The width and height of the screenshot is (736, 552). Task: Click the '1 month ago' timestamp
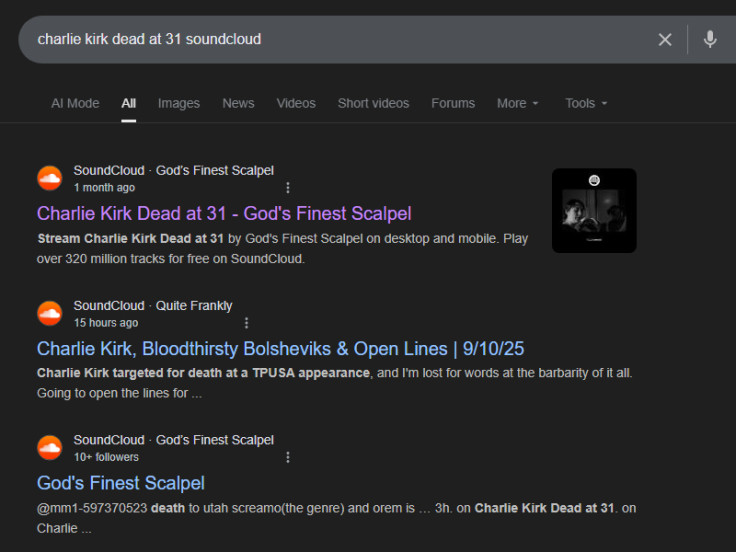coord(104,188)
